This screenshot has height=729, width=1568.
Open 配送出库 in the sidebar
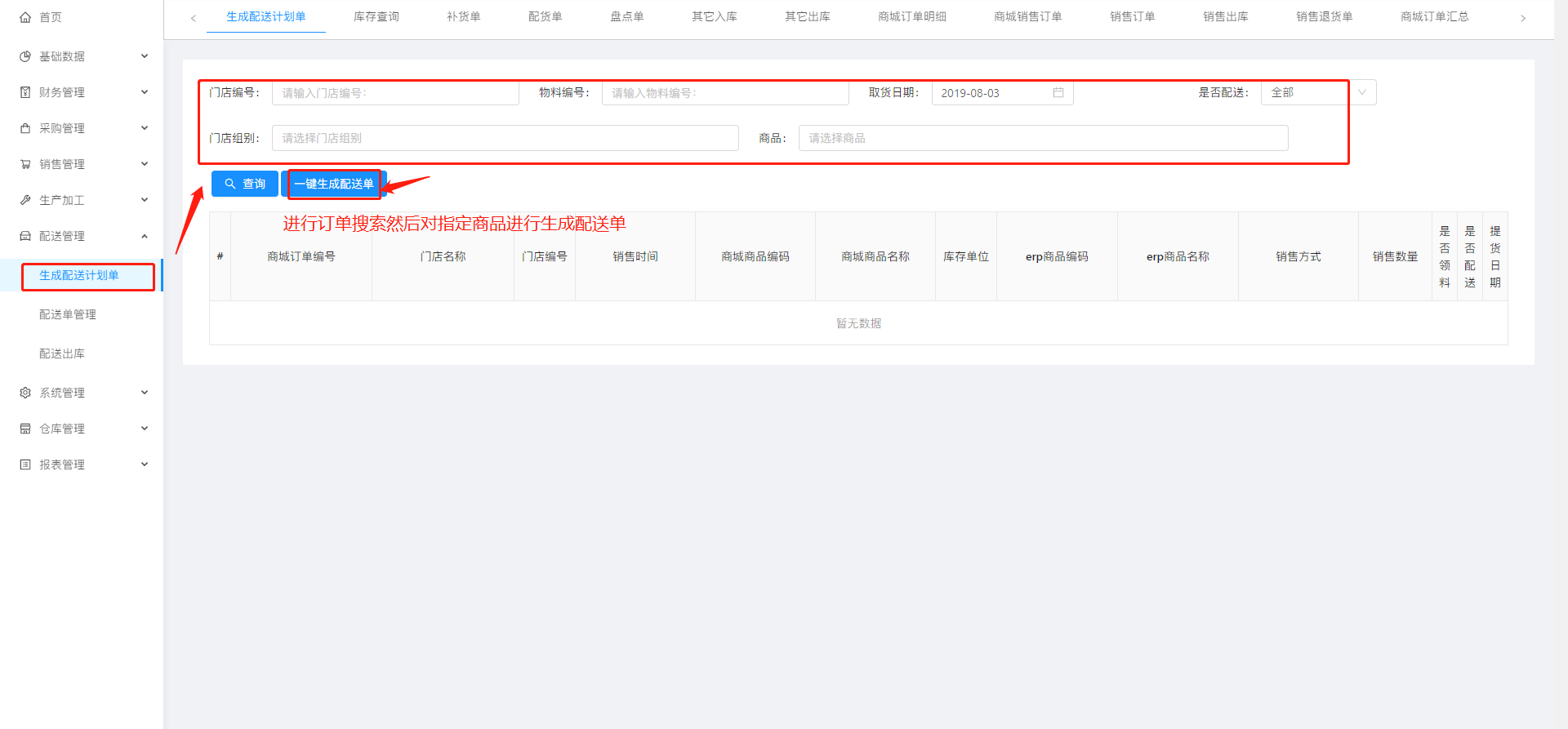tap(62, 353)
